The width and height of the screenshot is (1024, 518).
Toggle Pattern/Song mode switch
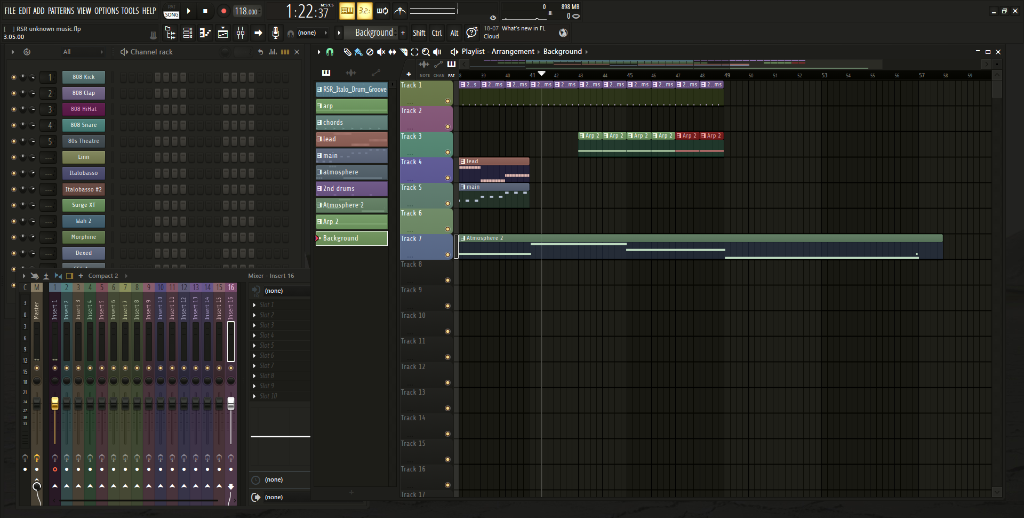(171, 11)
